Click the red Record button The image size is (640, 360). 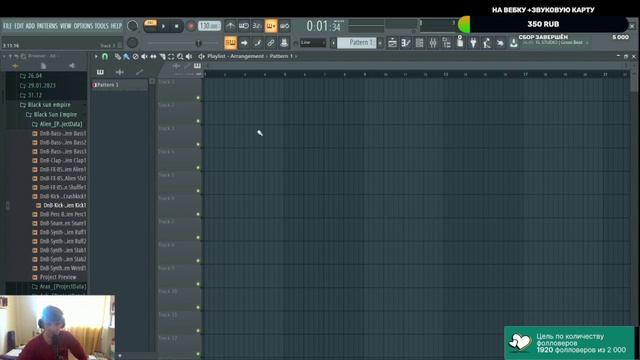click(x=191, y=26)
